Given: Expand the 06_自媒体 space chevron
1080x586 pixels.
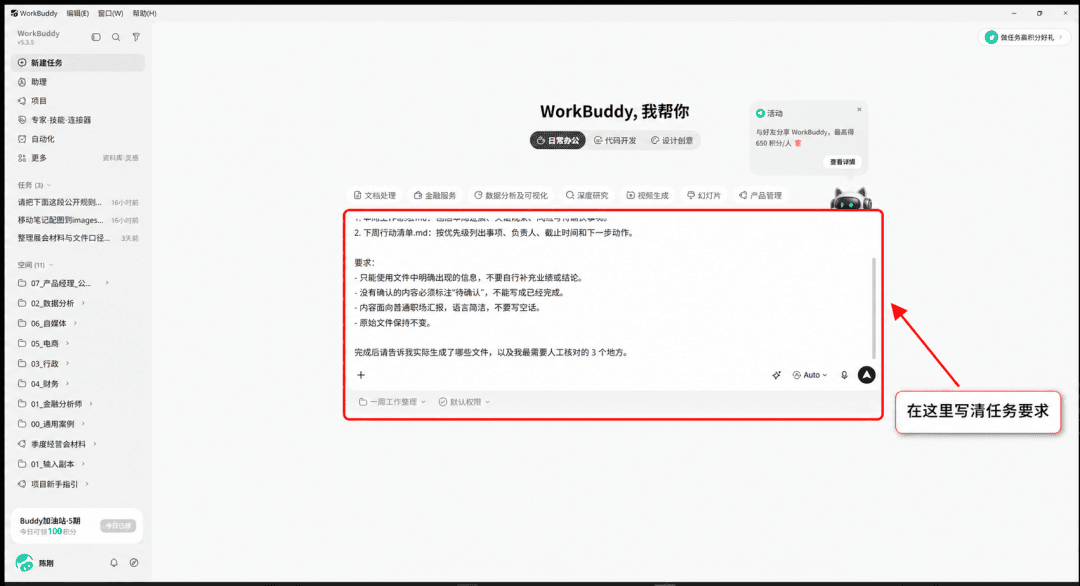Looking at the screenshot, I should pos(75,323).
